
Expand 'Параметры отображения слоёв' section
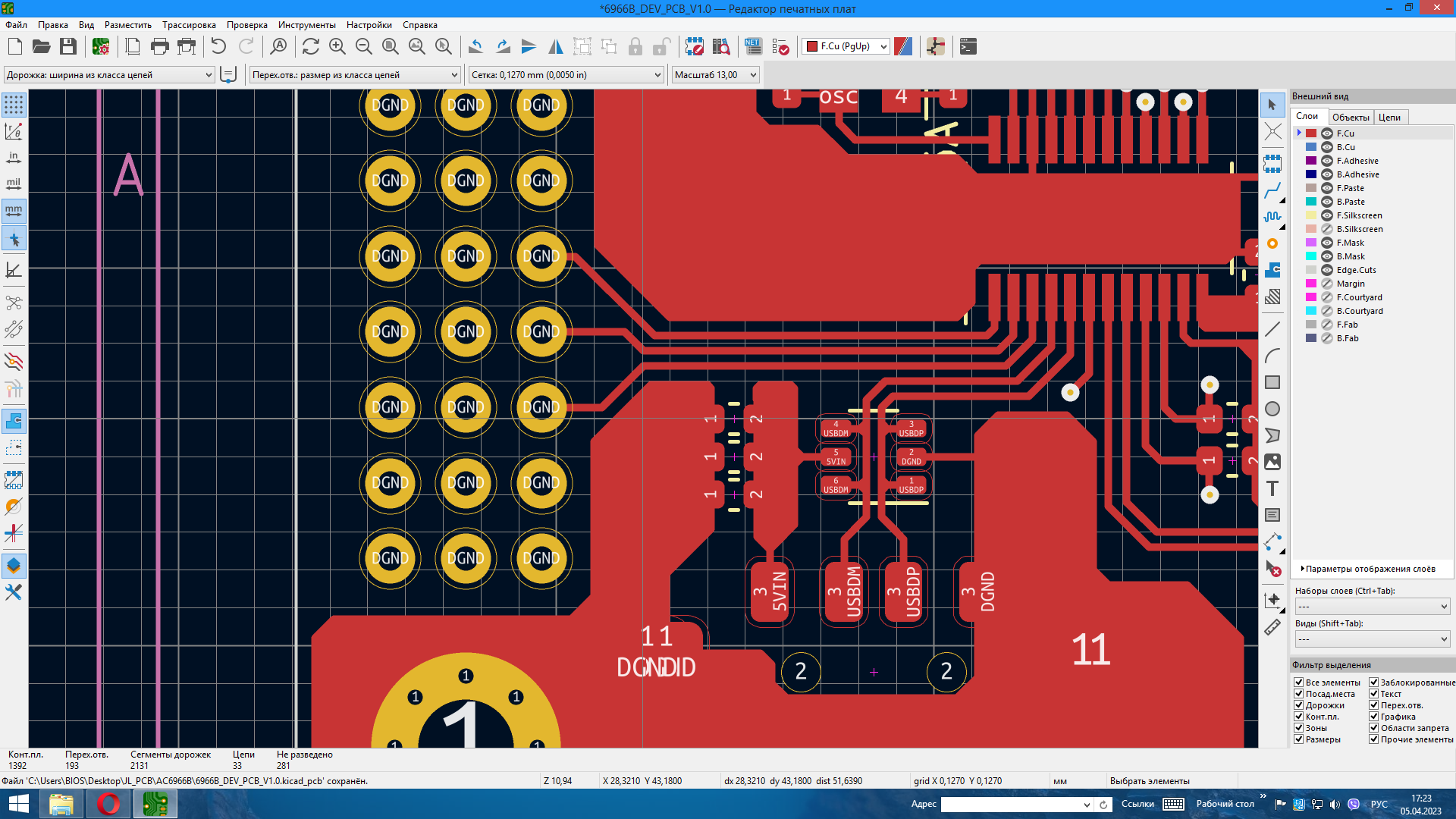tap(1369, 569)
